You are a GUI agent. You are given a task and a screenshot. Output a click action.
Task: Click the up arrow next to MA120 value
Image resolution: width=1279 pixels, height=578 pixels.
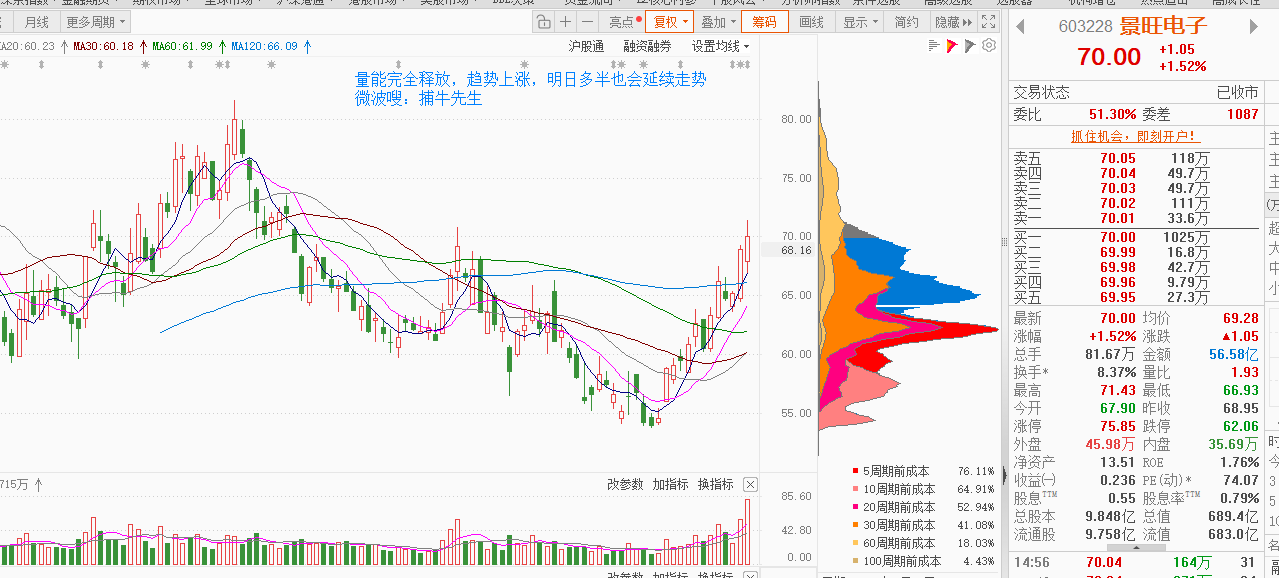pos(306,46)
